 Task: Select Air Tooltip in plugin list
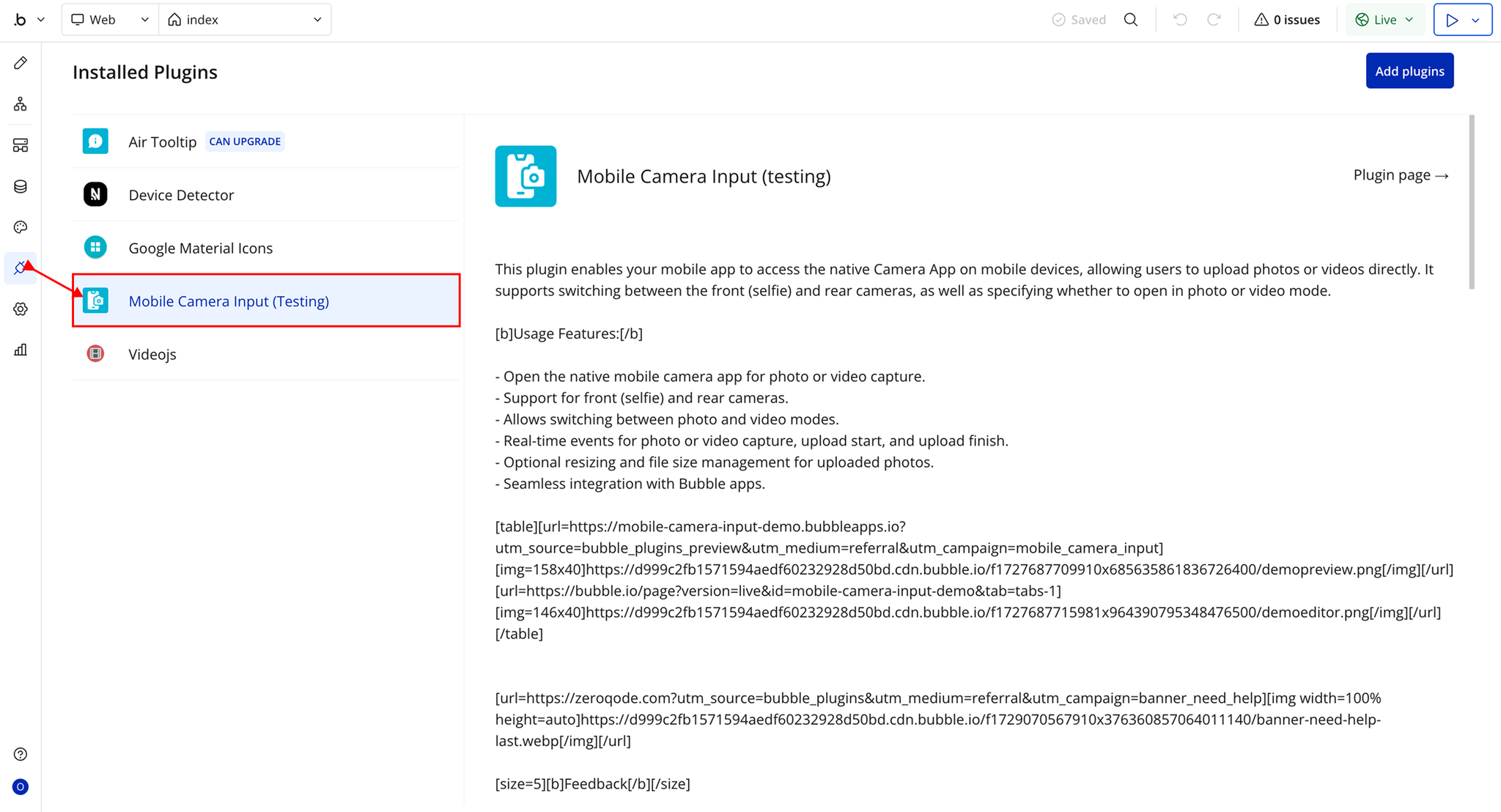pos(162,141)
